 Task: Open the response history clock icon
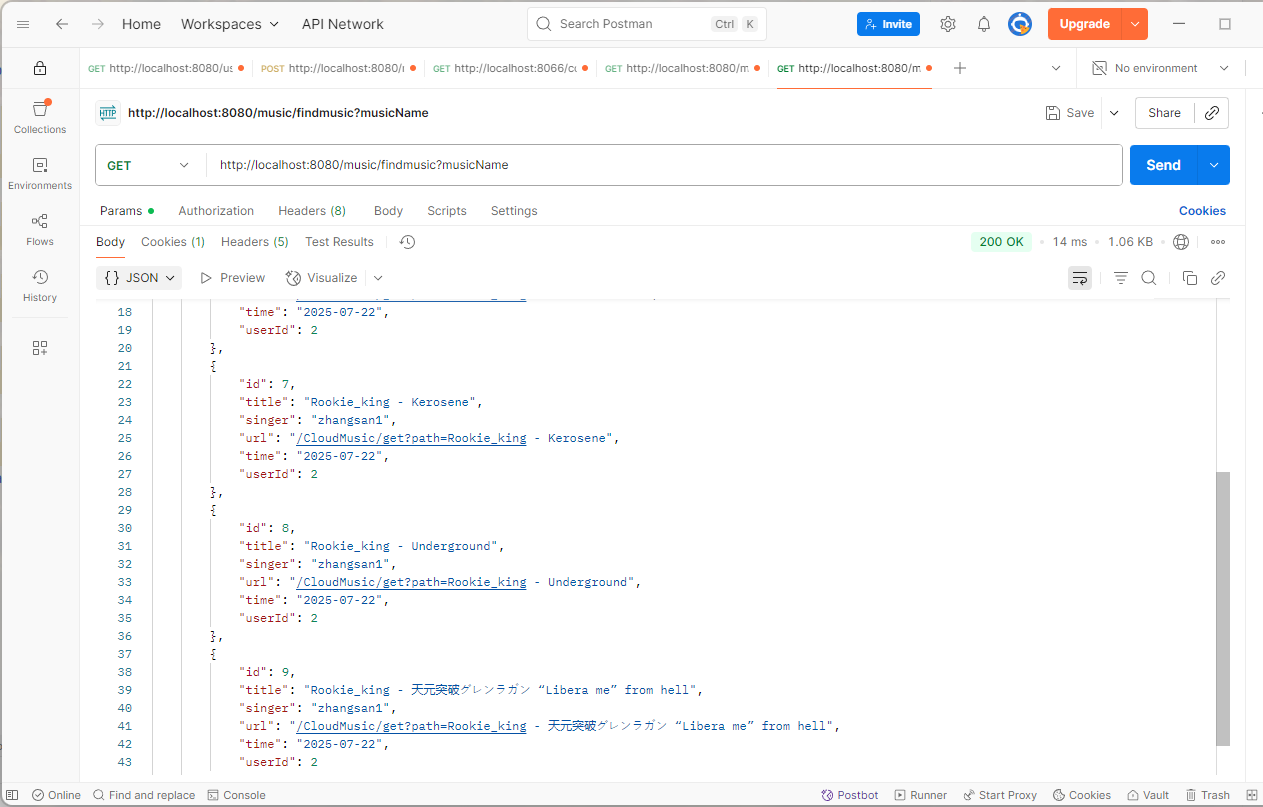[x=407, y=242]
